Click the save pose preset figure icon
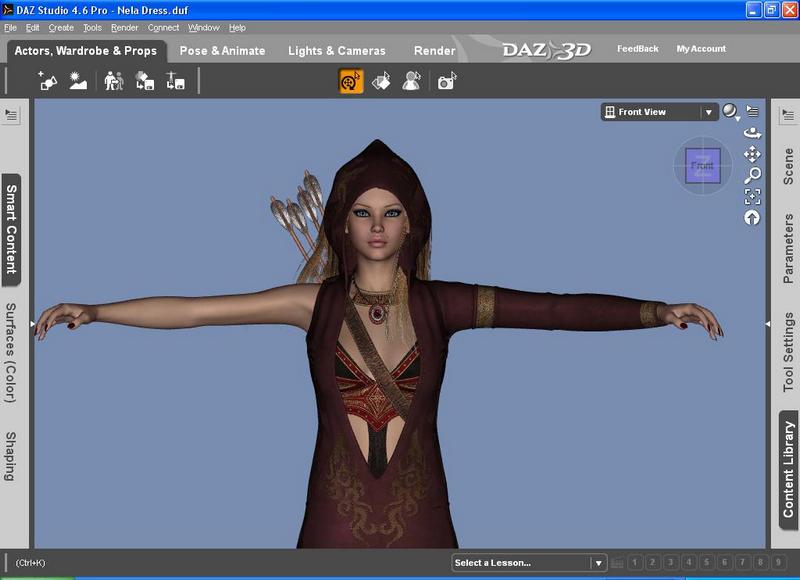This screenshot has height=580, width=800. (x=175, y=81)
